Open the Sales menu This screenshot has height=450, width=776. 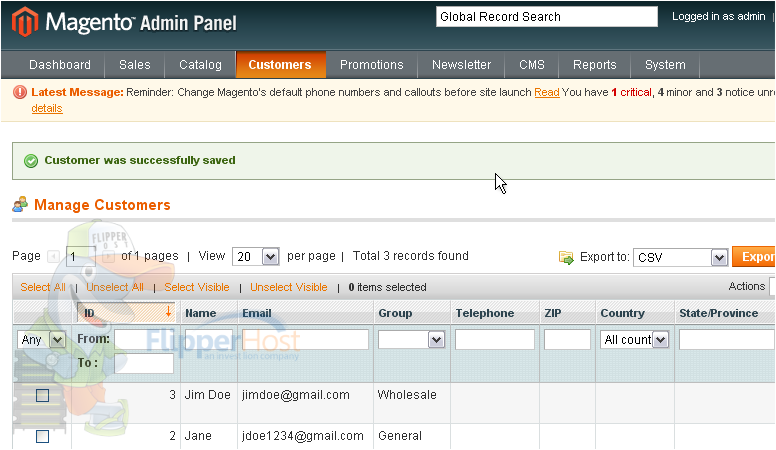(x=135, y=65)
